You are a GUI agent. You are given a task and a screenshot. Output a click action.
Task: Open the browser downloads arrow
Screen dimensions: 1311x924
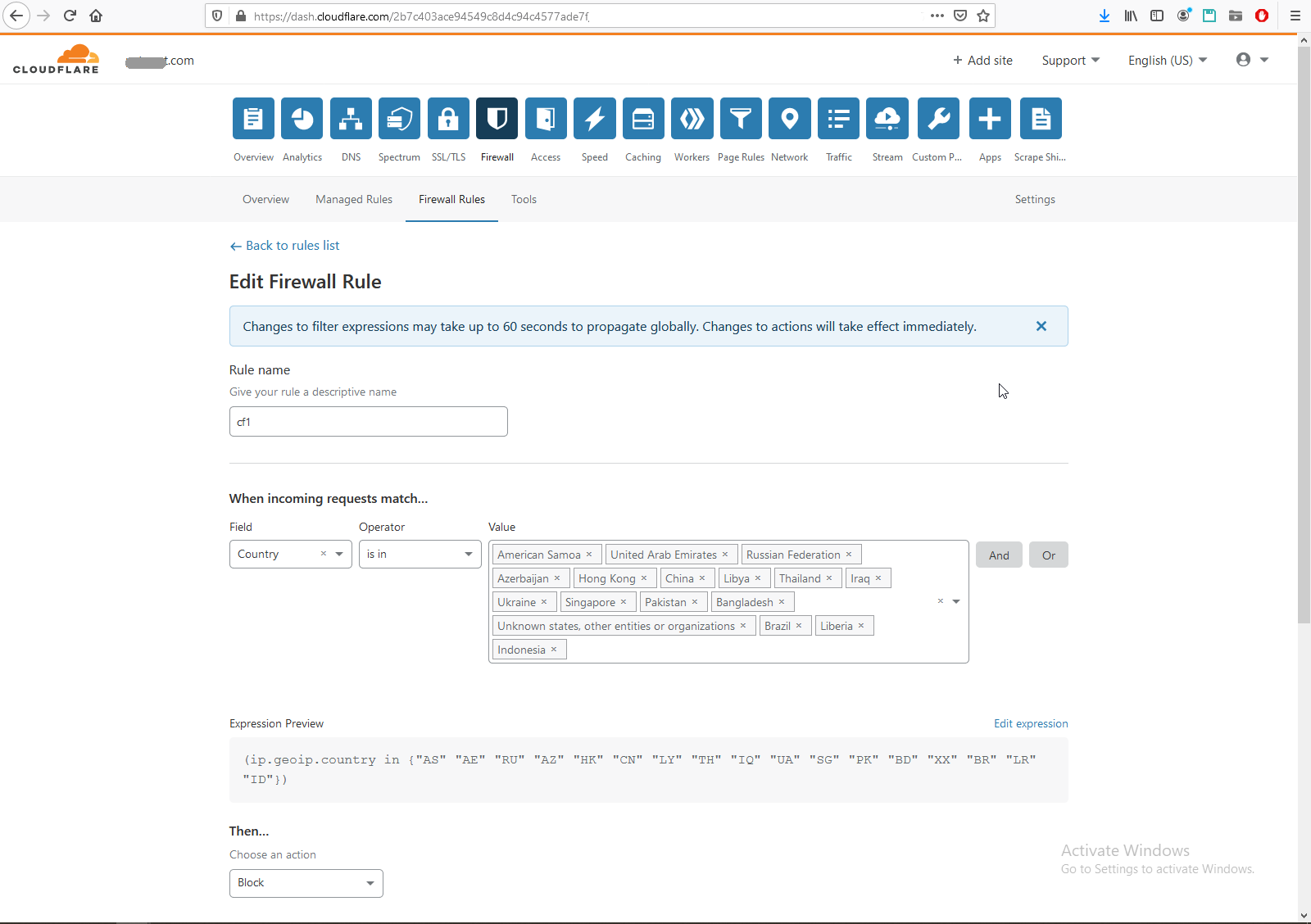1105,16
